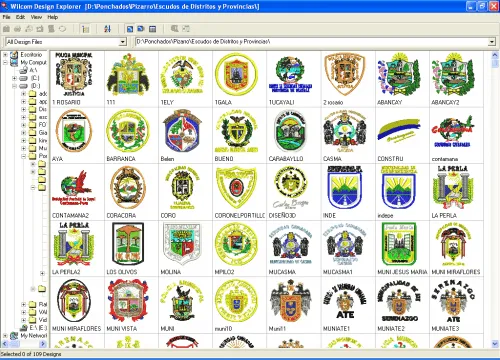
Task: Collapse the Pon folder node
Action: coord(23,156)
